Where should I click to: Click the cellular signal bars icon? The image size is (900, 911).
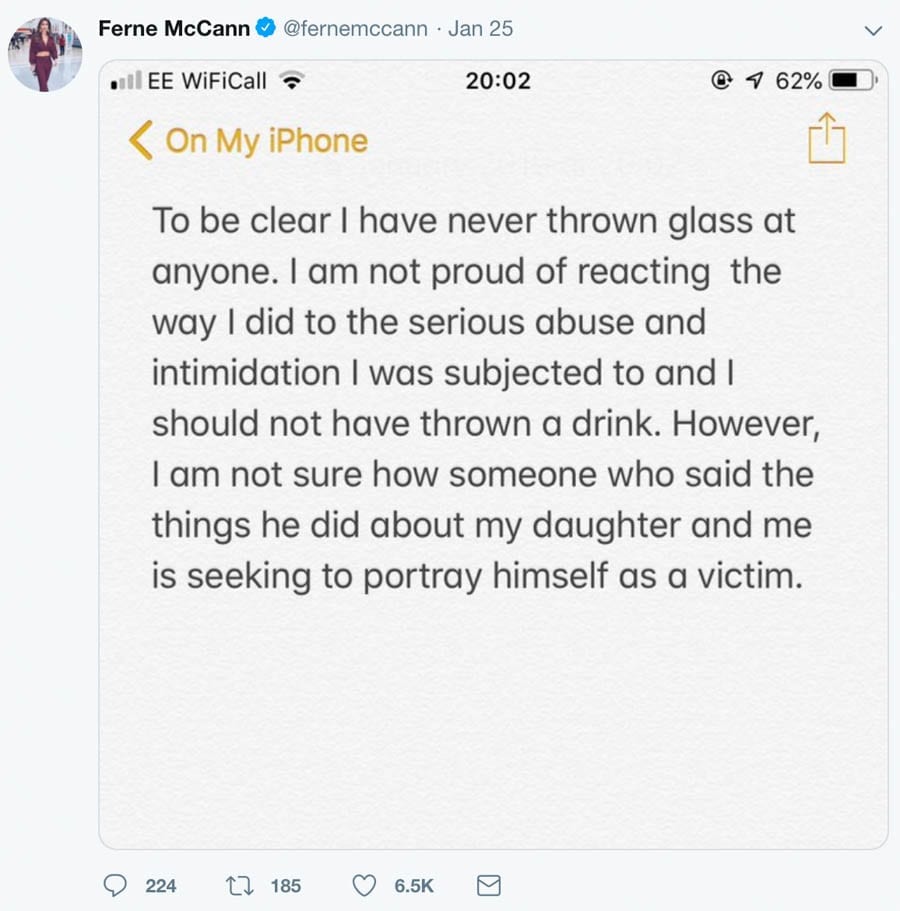(x=126, y=82)
